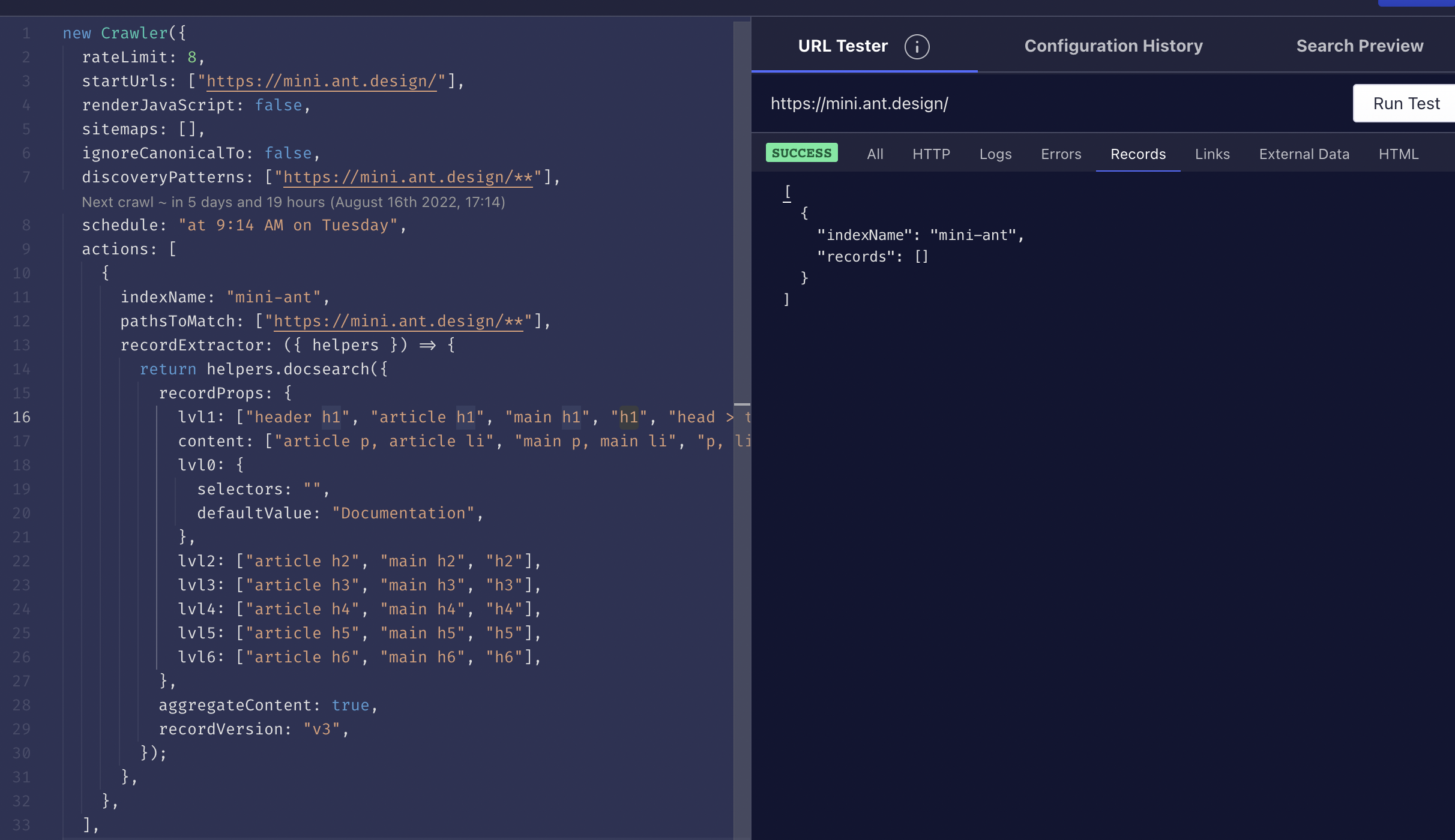Click the indexName "mini-ant" code value
This screenshot has width=1455, height=840.
[274, 297]
